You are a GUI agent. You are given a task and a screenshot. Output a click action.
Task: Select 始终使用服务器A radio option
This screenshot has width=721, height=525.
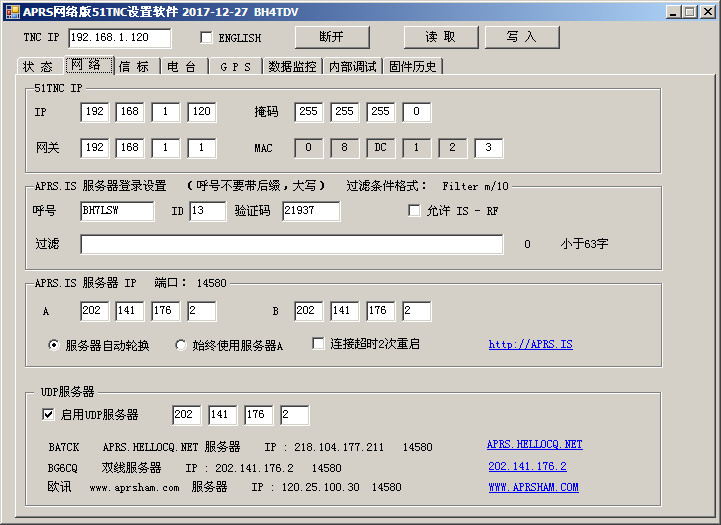click(x=181, y=345)
